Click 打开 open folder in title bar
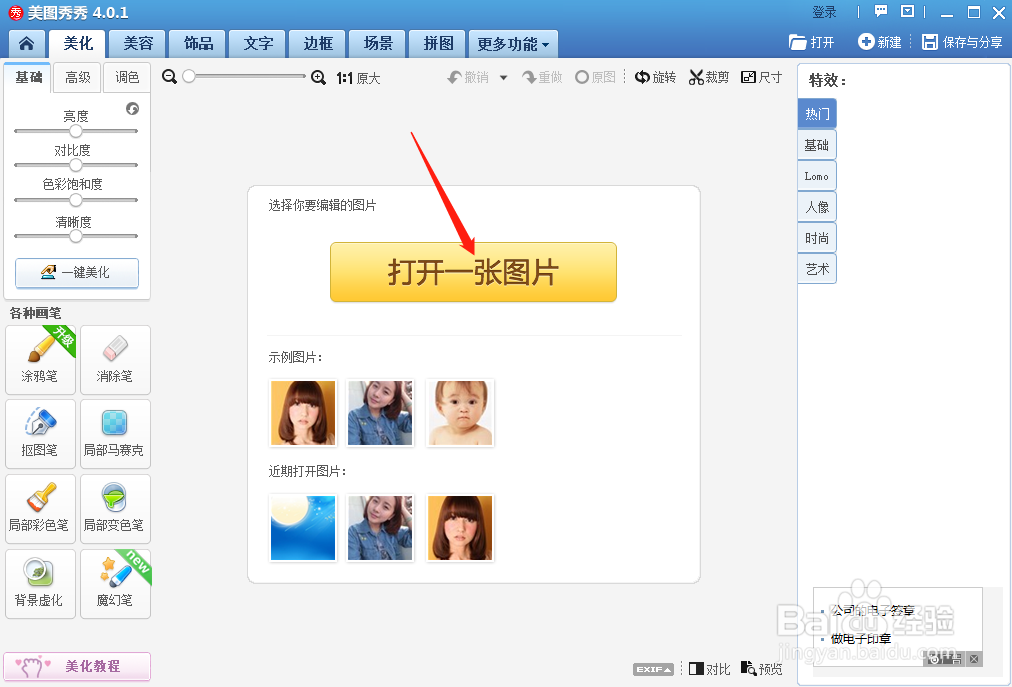Screen dimensions: 1012x687 coord(811,42)
